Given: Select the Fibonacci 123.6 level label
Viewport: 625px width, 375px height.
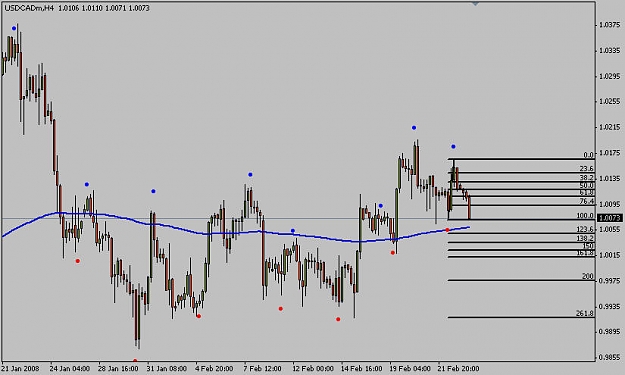Looking at the screenshot, I should point(585,230).
